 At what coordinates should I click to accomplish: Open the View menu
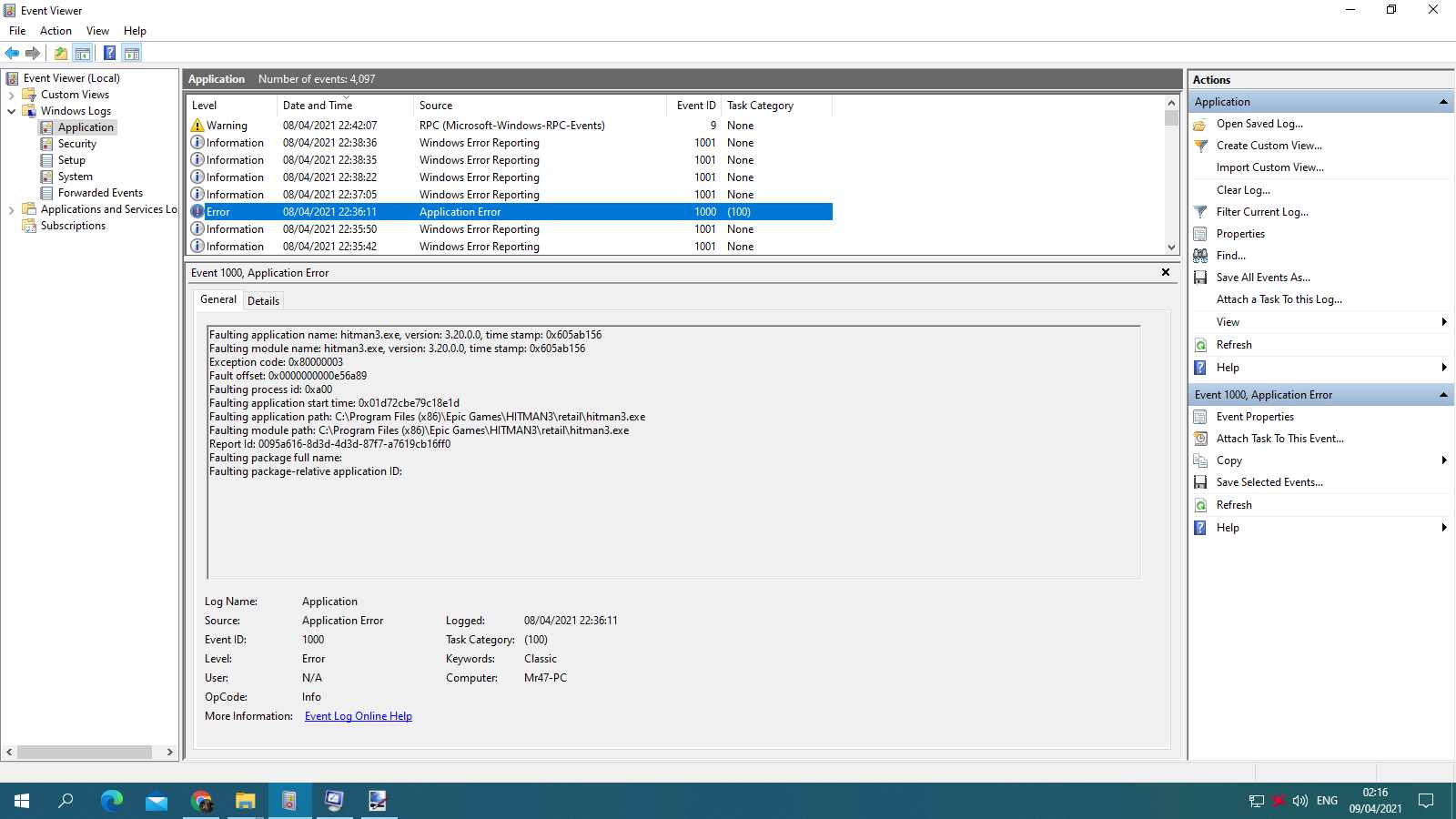point(97,31)
